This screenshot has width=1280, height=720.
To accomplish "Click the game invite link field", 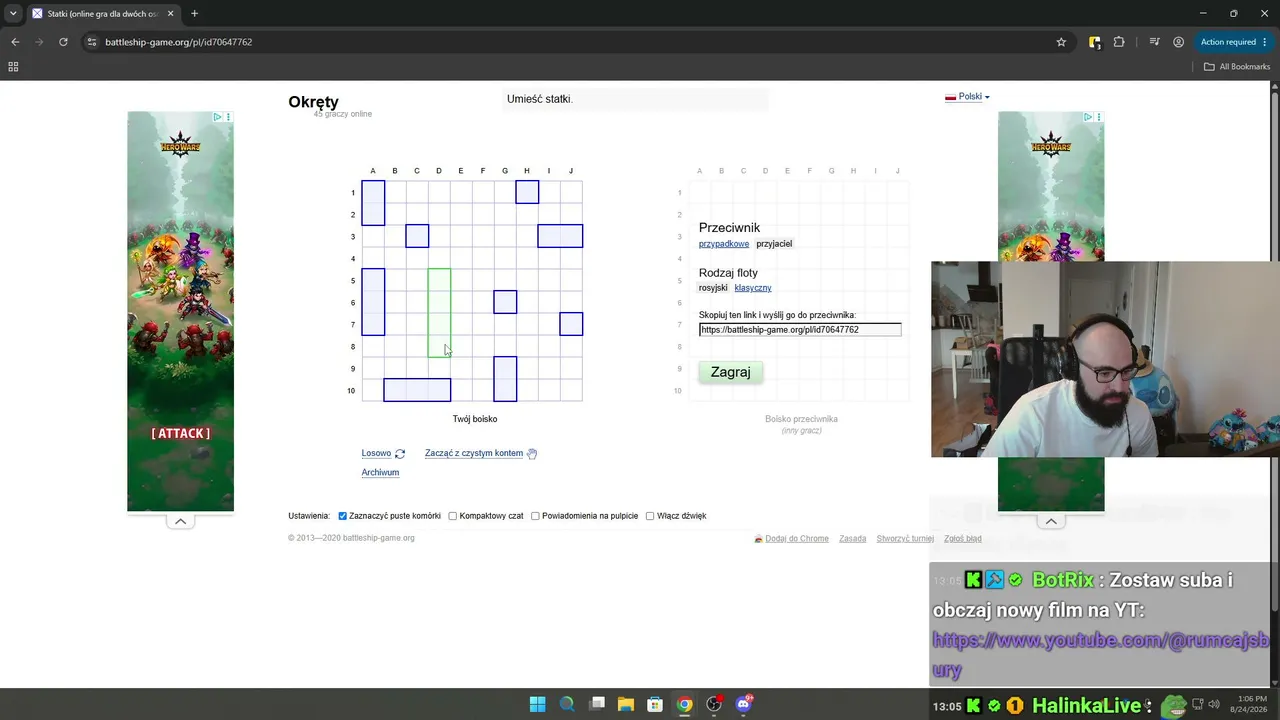I will tap(800, 330).
